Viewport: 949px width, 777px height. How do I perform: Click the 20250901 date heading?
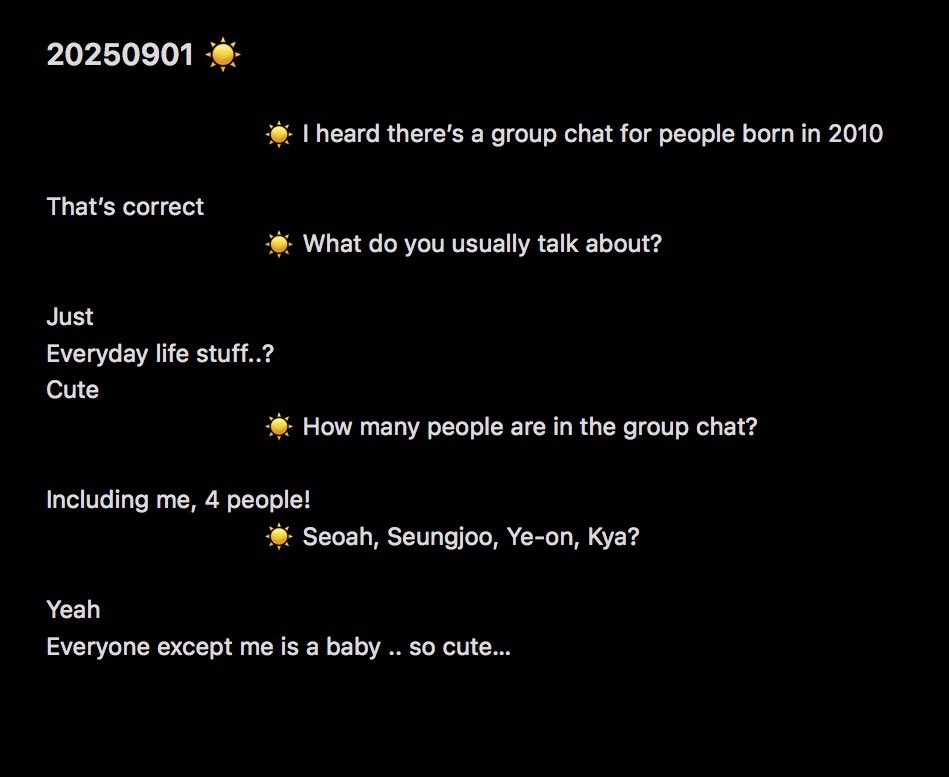(x=120, y=54)
